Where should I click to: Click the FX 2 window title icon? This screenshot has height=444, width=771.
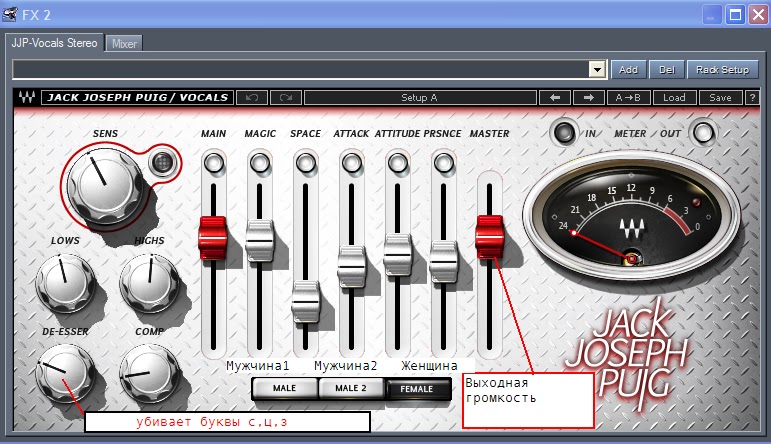click(10, 15)
